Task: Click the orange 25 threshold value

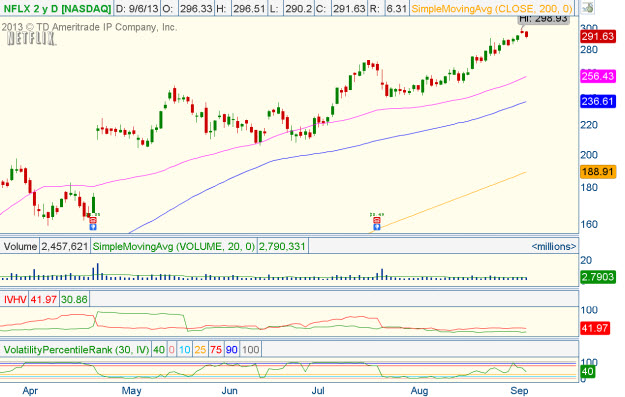Action: pyautogui.click(x=200, y=350)
